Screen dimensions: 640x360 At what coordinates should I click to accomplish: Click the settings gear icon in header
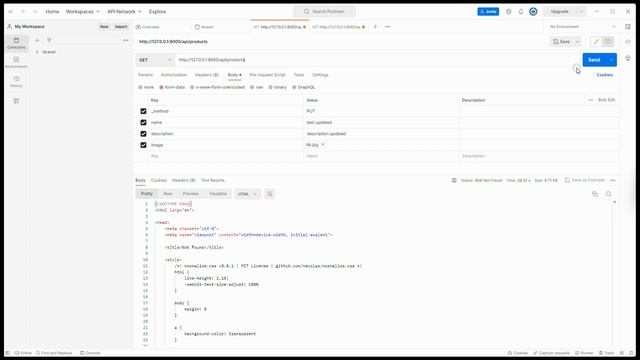coord(509,12)
